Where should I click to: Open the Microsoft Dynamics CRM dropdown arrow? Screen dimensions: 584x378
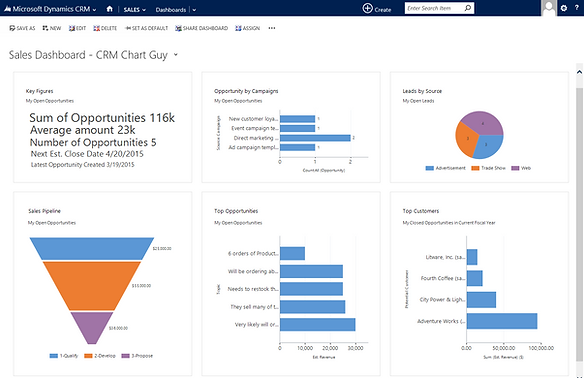click(94, 10)
